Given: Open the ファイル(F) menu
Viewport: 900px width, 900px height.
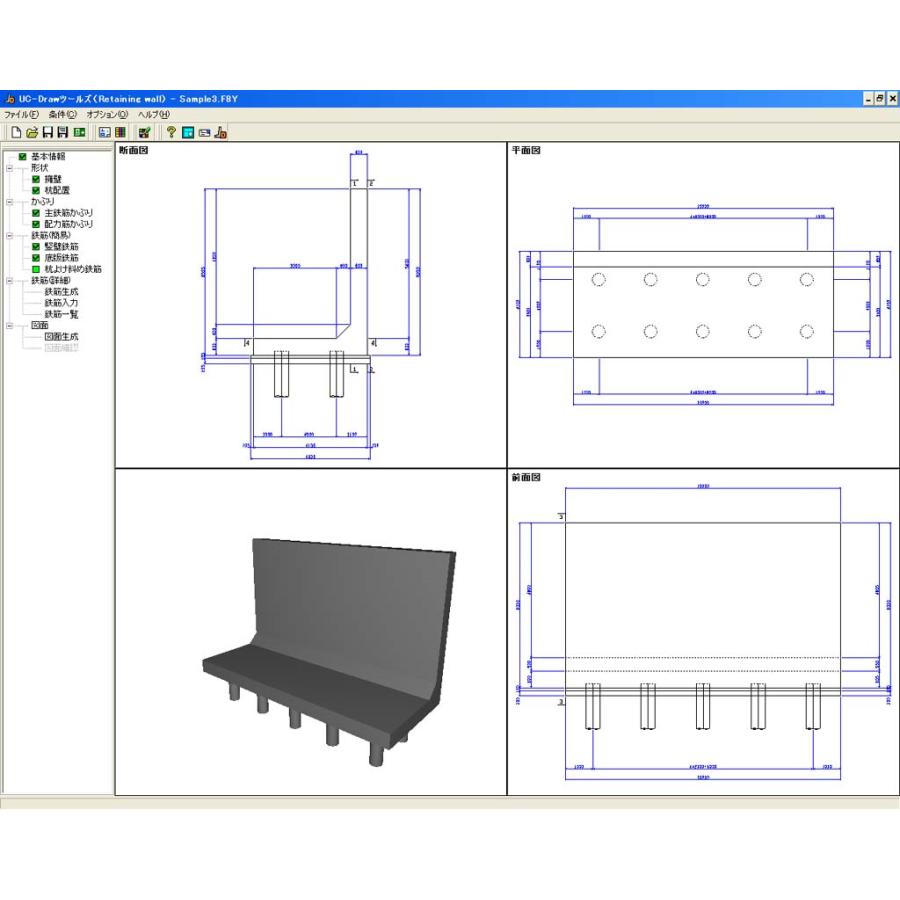Looking at the screenshot, I should 21,115.
